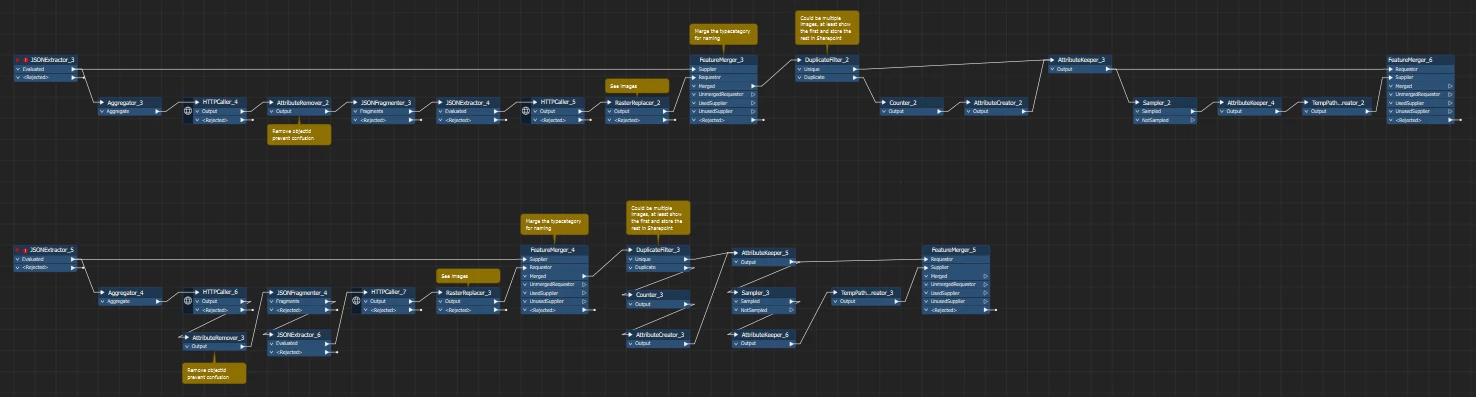Expand the Fragments port chevron on JSONFragmenter_4
The width and height of the screenshot is (1476, 397).
click(271, 301)
